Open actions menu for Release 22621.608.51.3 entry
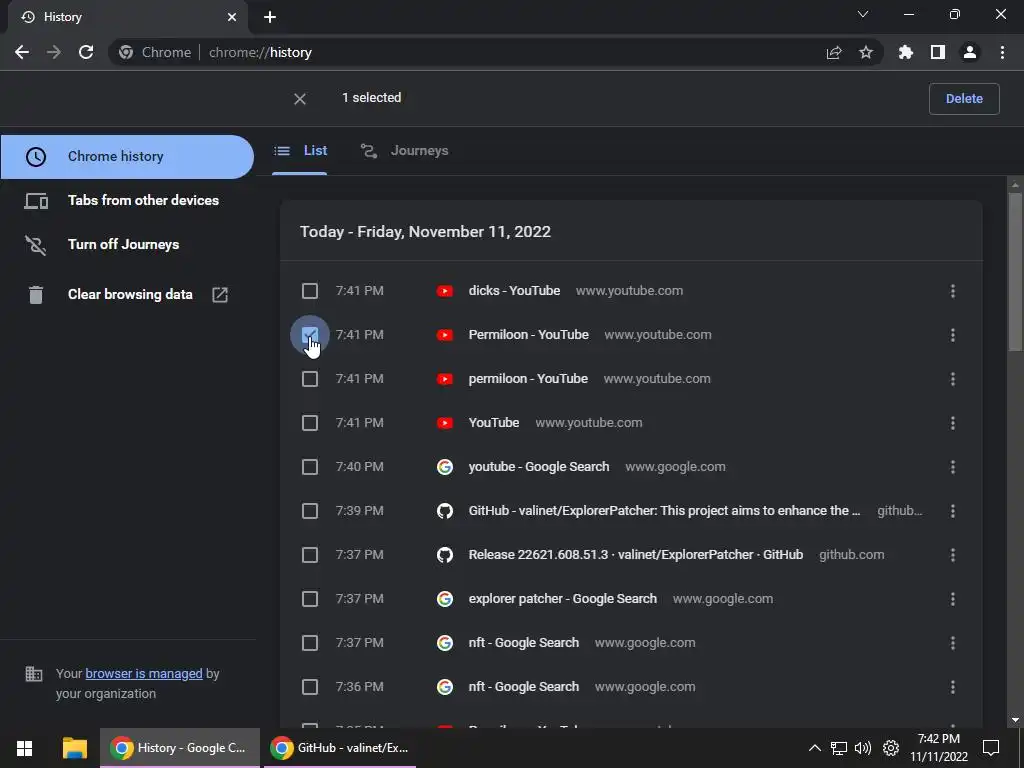Viewport: 1024px width, 768px height. 953,555
